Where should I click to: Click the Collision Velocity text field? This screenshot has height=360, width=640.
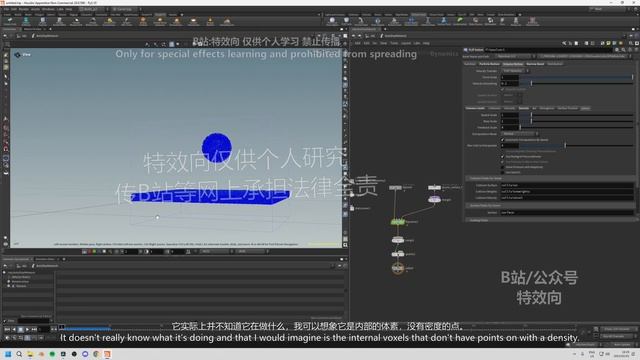point(567,198)
